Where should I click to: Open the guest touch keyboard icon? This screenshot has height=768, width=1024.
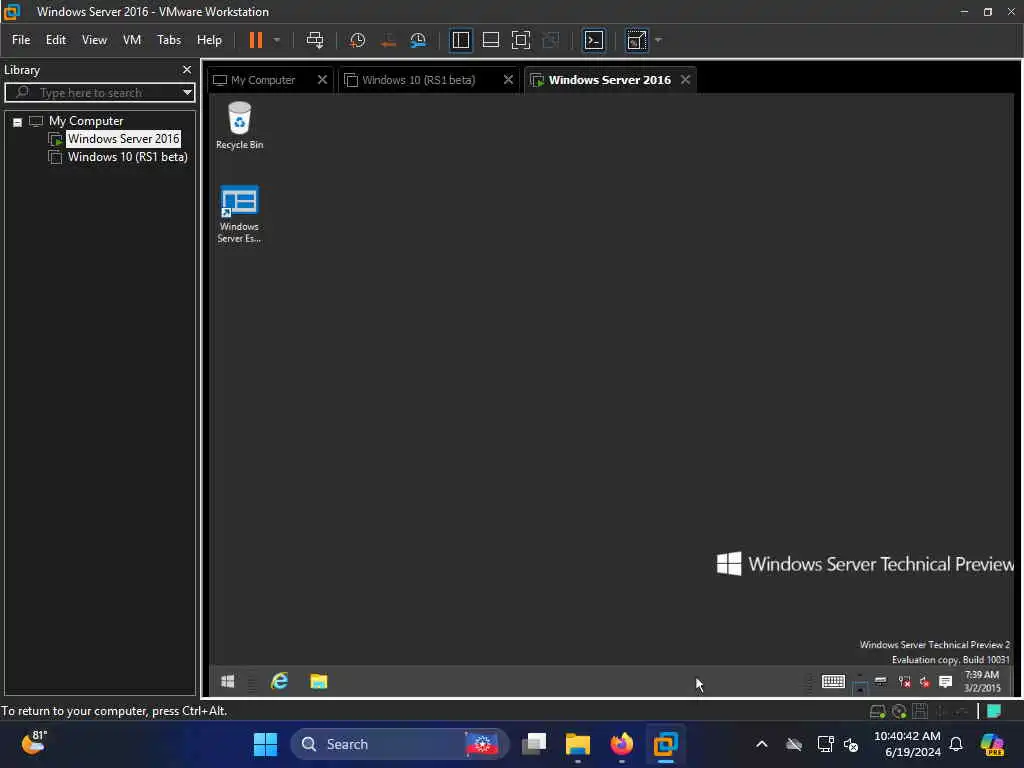click(833, 682)
